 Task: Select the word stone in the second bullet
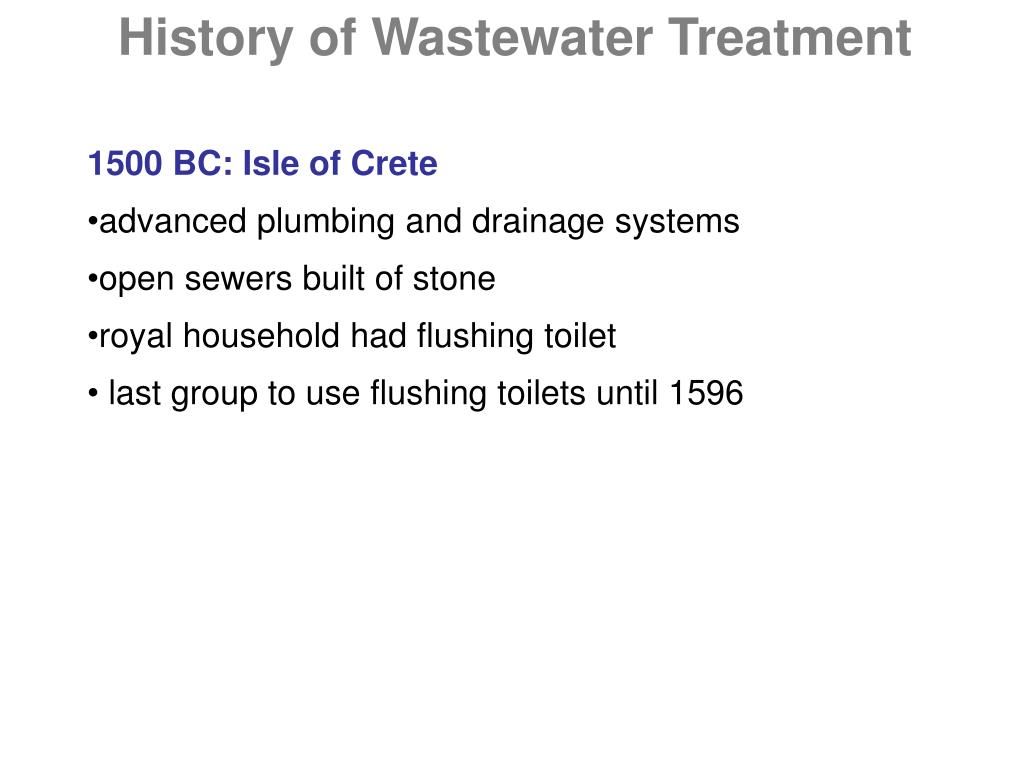pos(454,280)
